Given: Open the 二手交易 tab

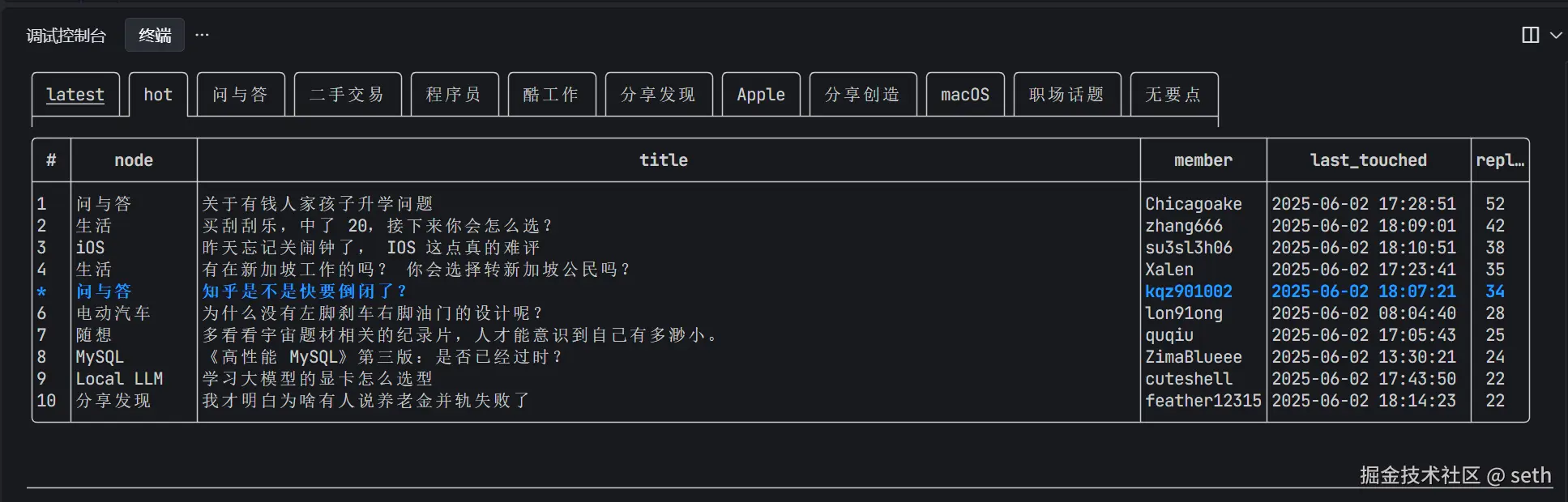Looking at the screenshot, I should click(x=347, y=95).
